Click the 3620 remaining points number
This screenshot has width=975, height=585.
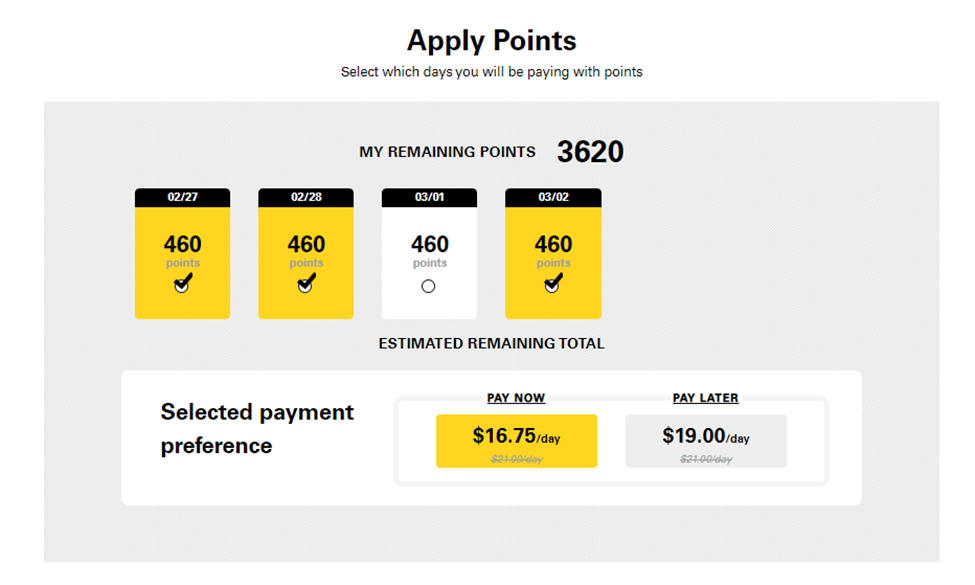tap(590, 152)
